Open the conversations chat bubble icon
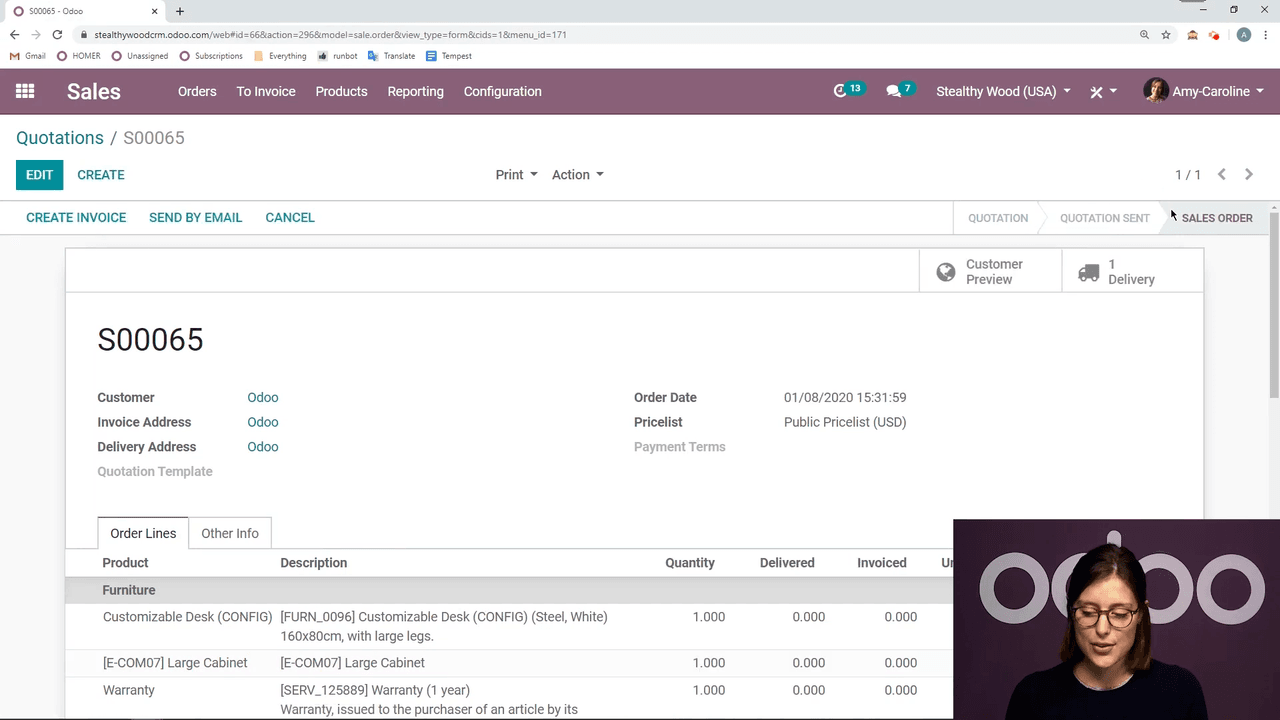 (x=898, y=91)
